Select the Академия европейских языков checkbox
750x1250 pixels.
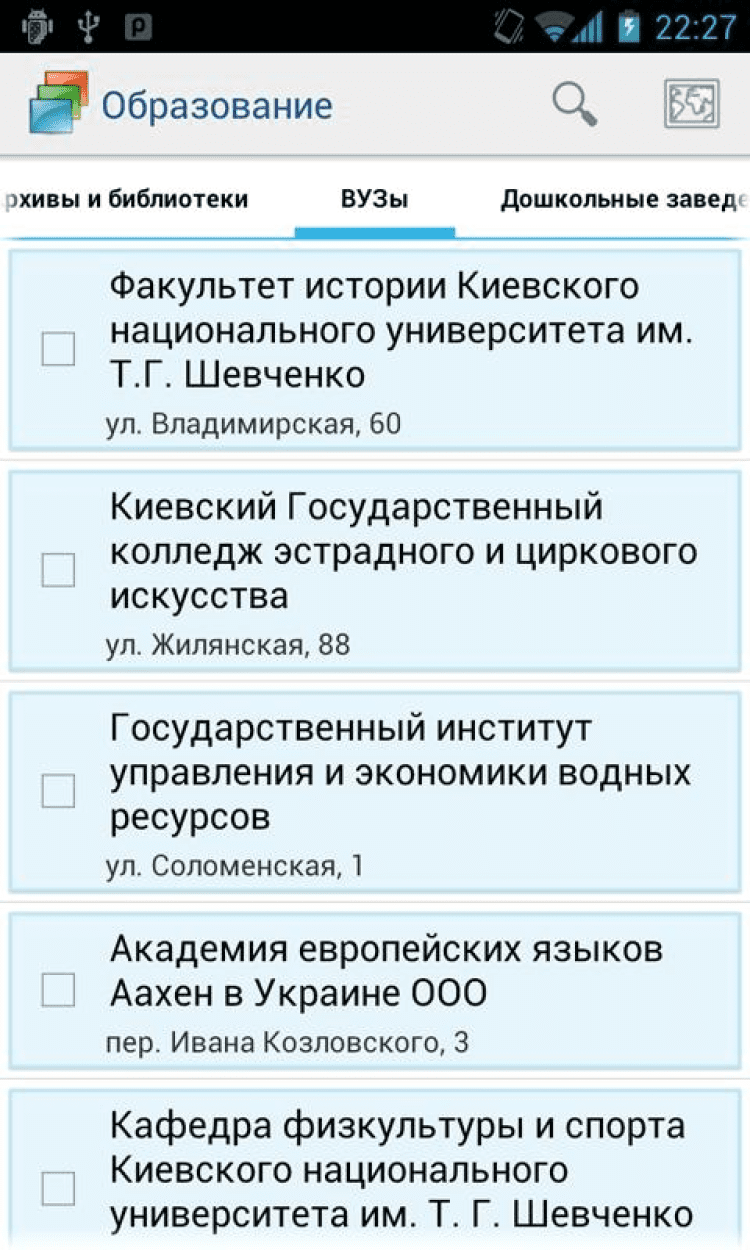pos(58,990)
